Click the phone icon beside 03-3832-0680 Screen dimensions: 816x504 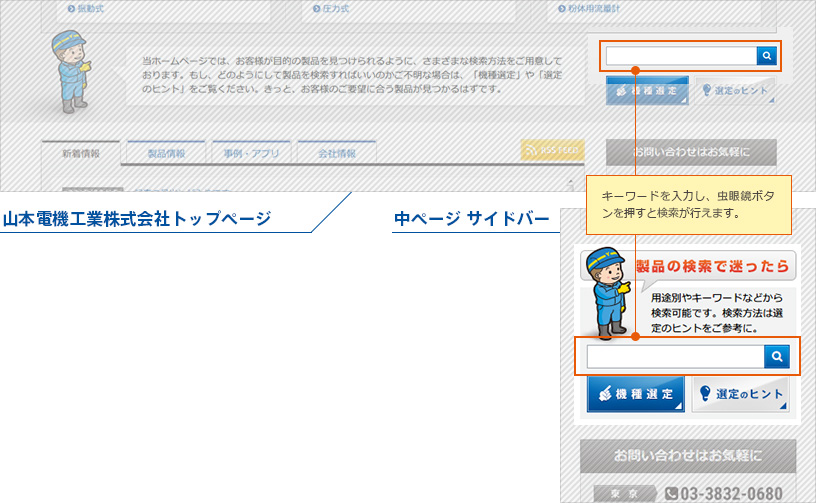coord(672,494)
